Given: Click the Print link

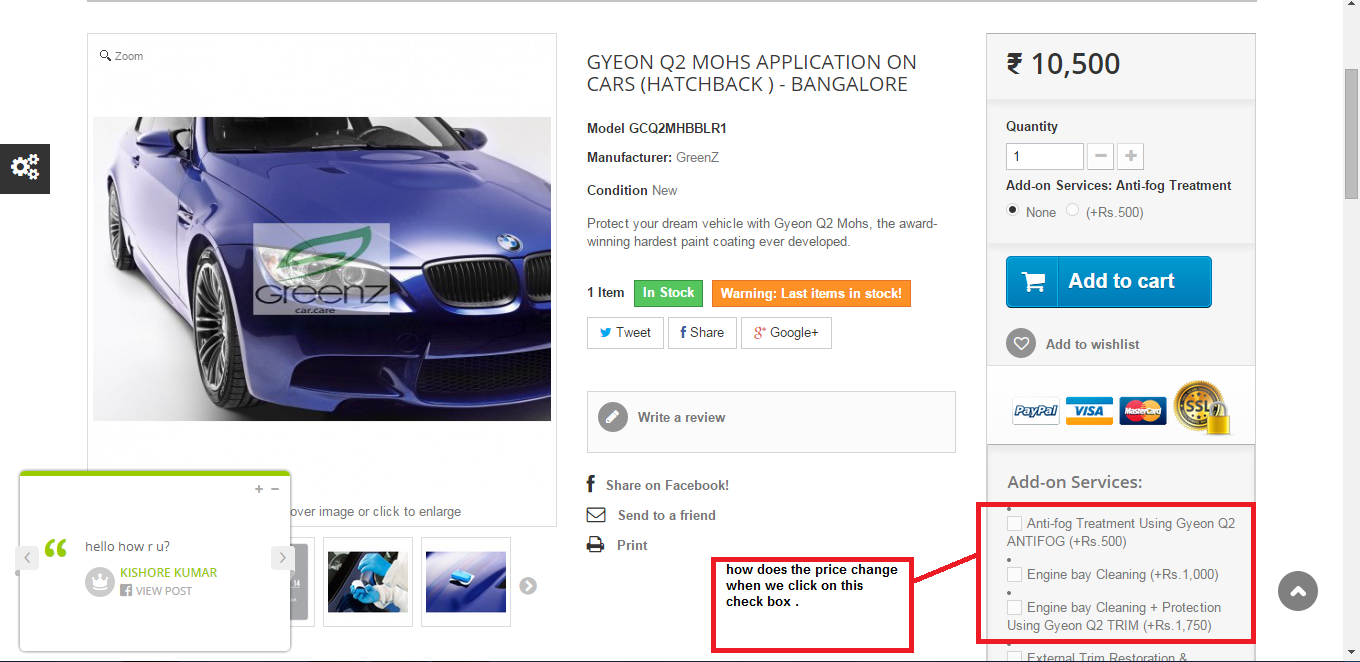Looking at the screenshot, I should pyautogui.click(x=632, y=545).
